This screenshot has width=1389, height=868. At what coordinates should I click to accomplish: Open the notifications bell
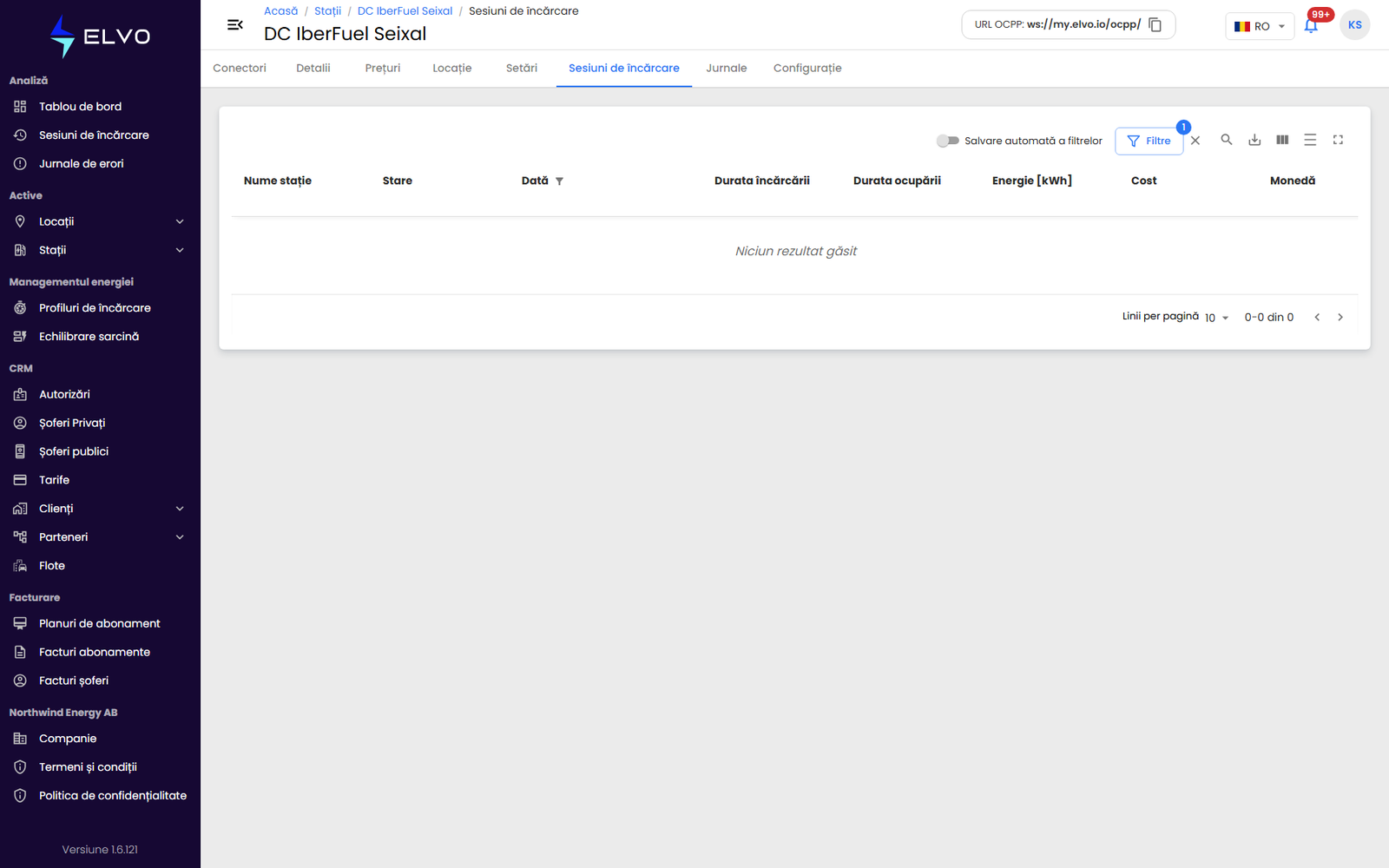pyautogui.click(x=1311, y=25)
